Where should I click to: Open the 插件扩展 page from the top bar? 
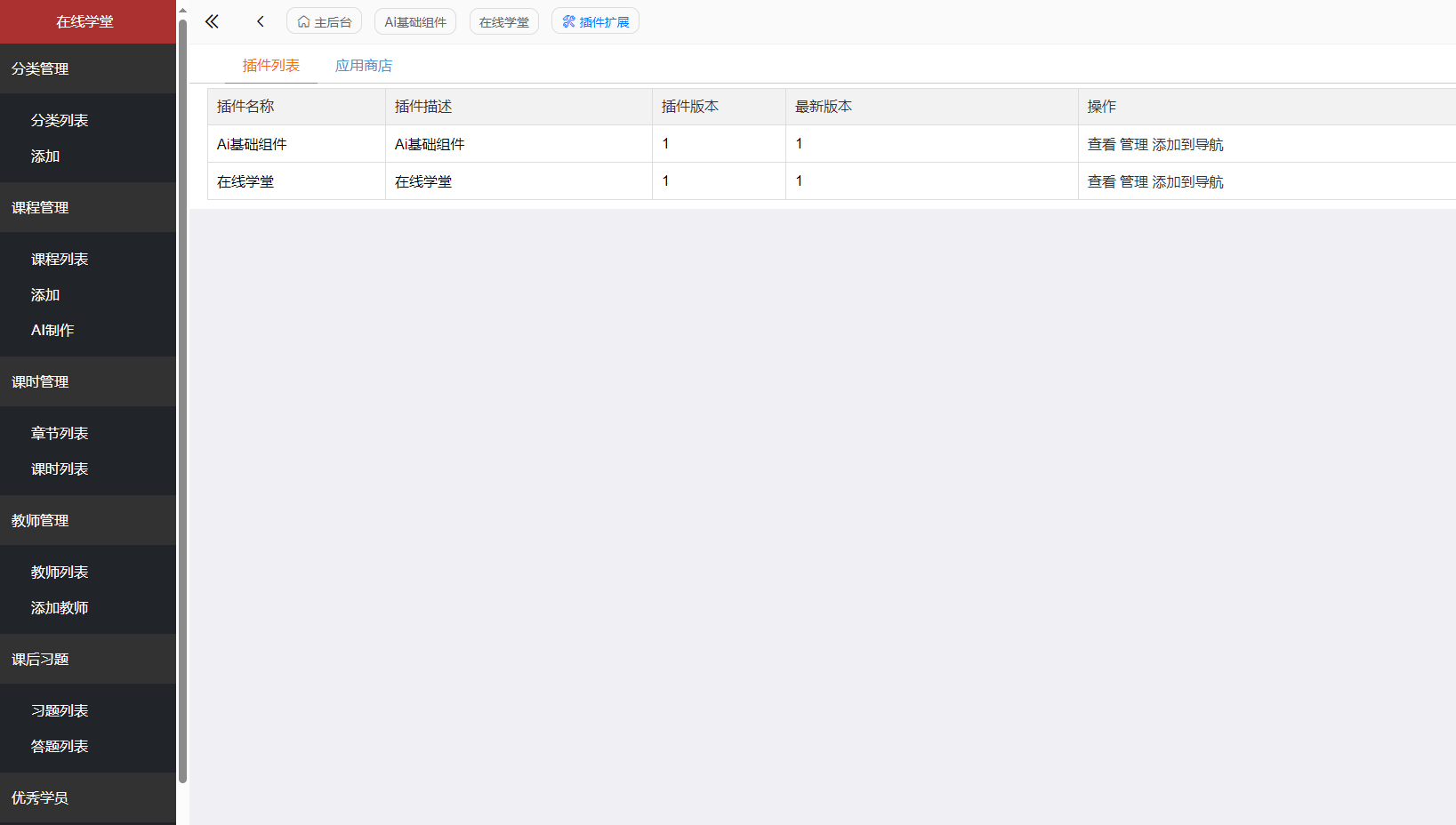pos(602,20)
